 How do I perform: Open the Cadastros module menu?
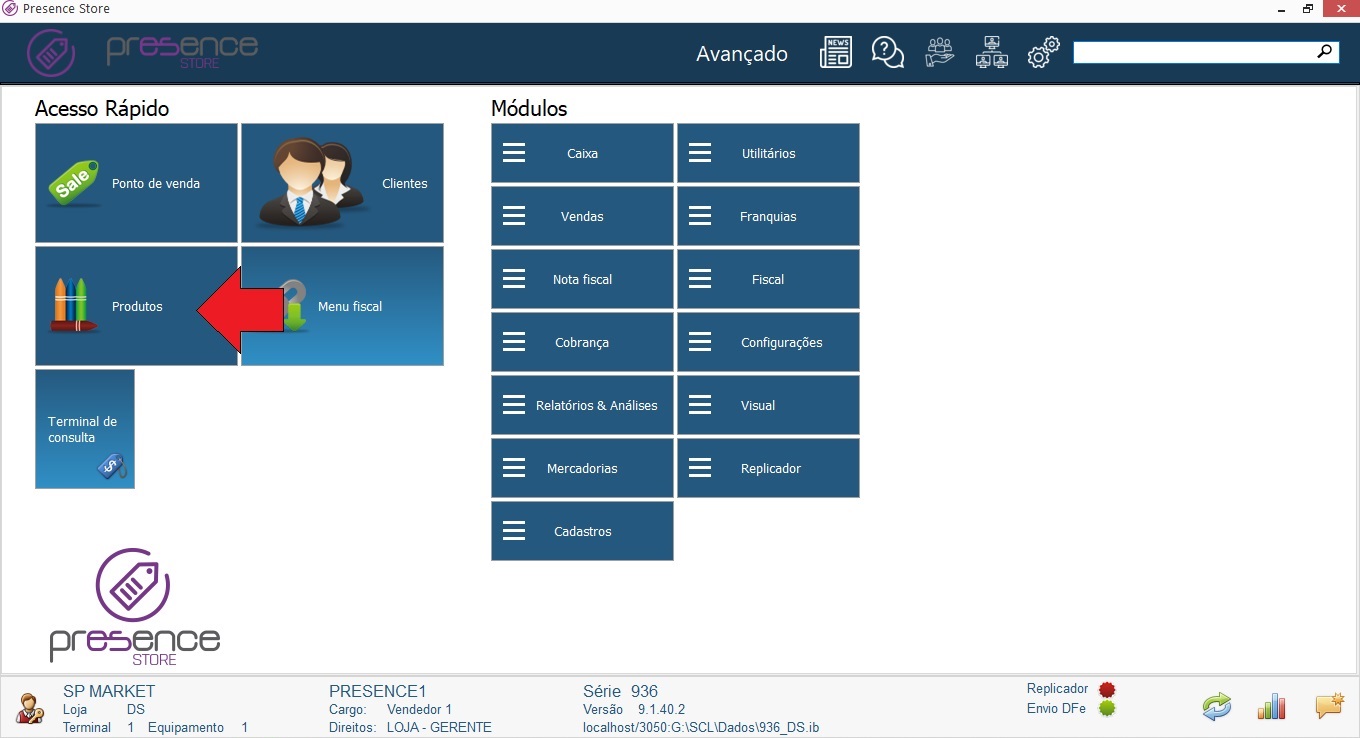coord(582,531)
